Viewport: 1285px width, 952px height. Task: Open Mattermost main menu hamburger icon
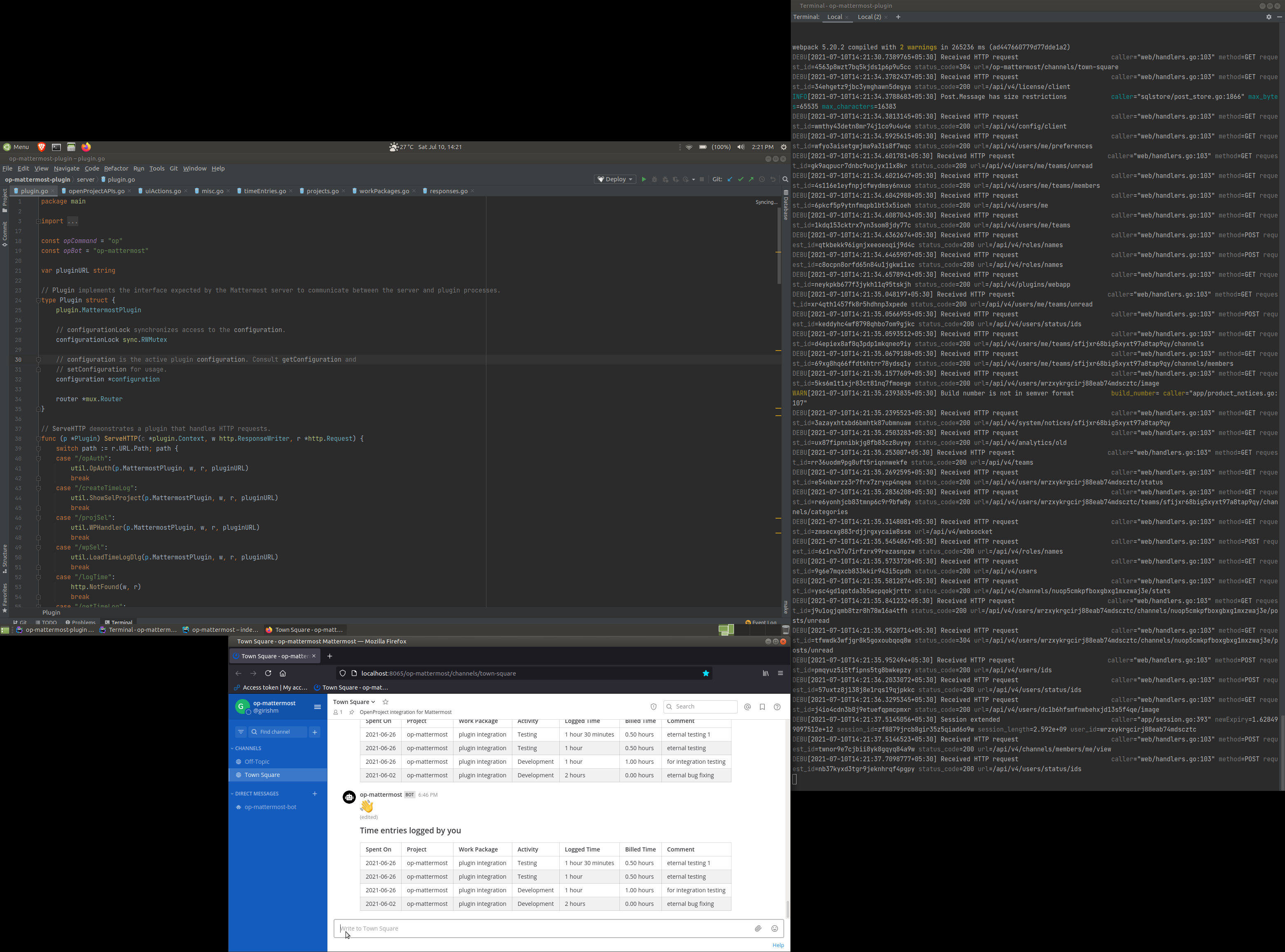(317, 706)
